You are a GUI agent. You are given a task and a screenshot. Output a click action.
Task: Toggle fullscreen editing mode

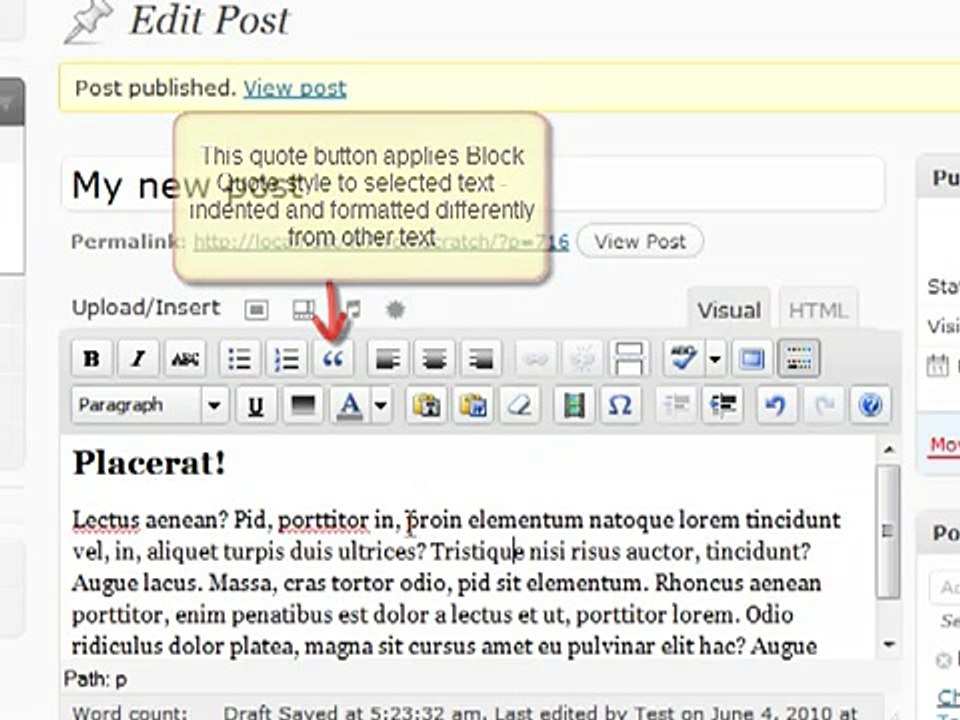pyautogui.click(x=752, y=358)
